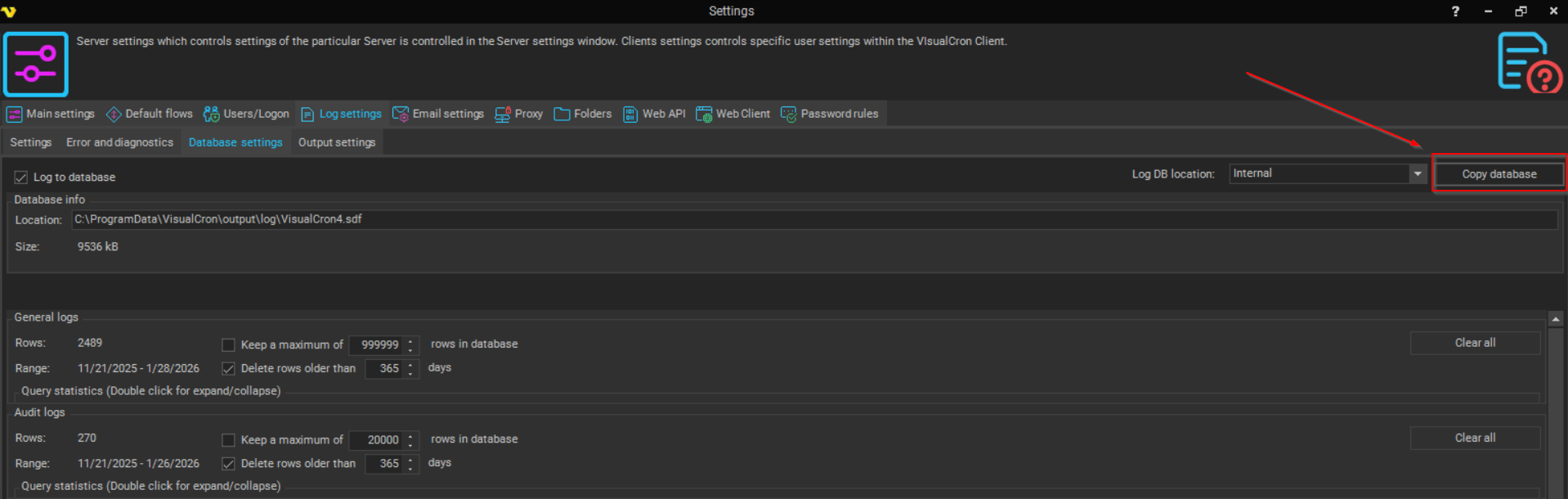
Task: Click the database Location path field
Action: click(x=813, y=219)
